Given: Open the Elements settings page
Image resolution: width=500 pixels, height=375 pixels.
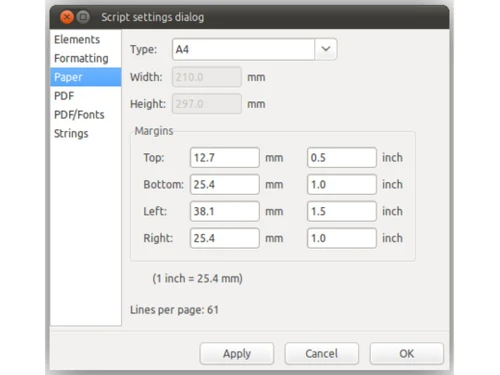Looking at the screenshot, I should (x=86, y=39).
